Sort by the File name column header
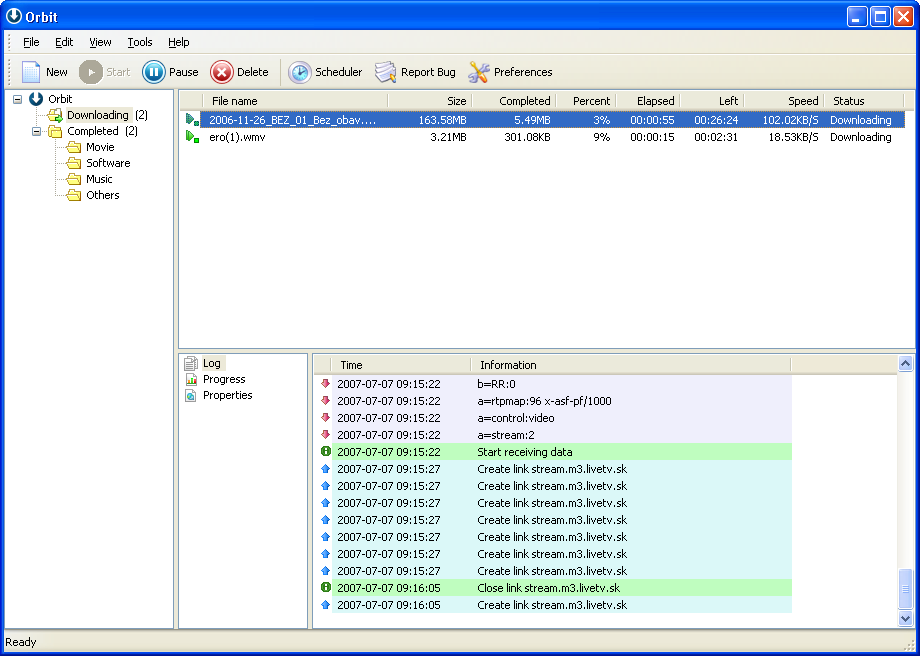 (295, 101)
